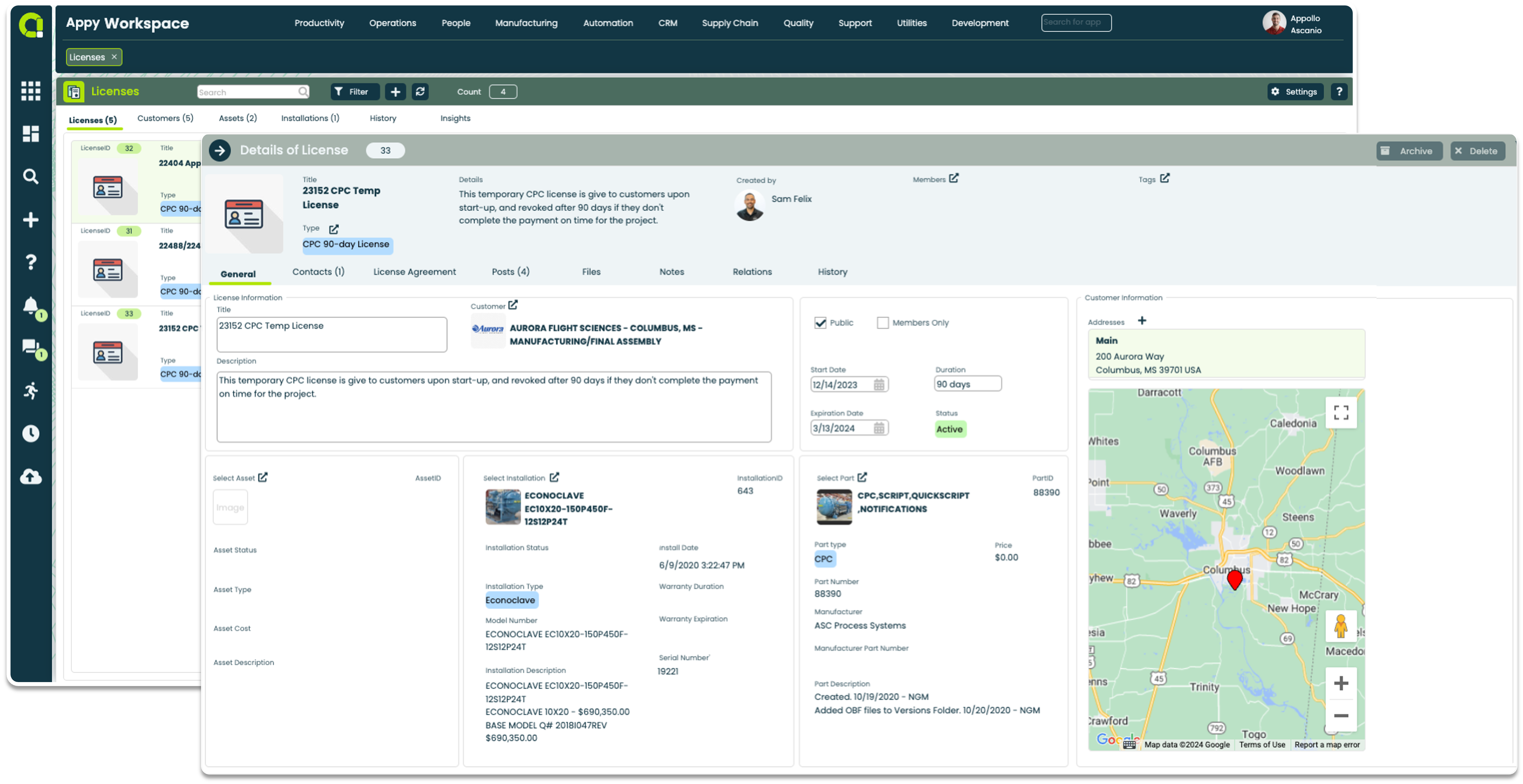Select the LicenseID 31 card
This screenshot has width=1523, height=784.
tap(136, 264)
